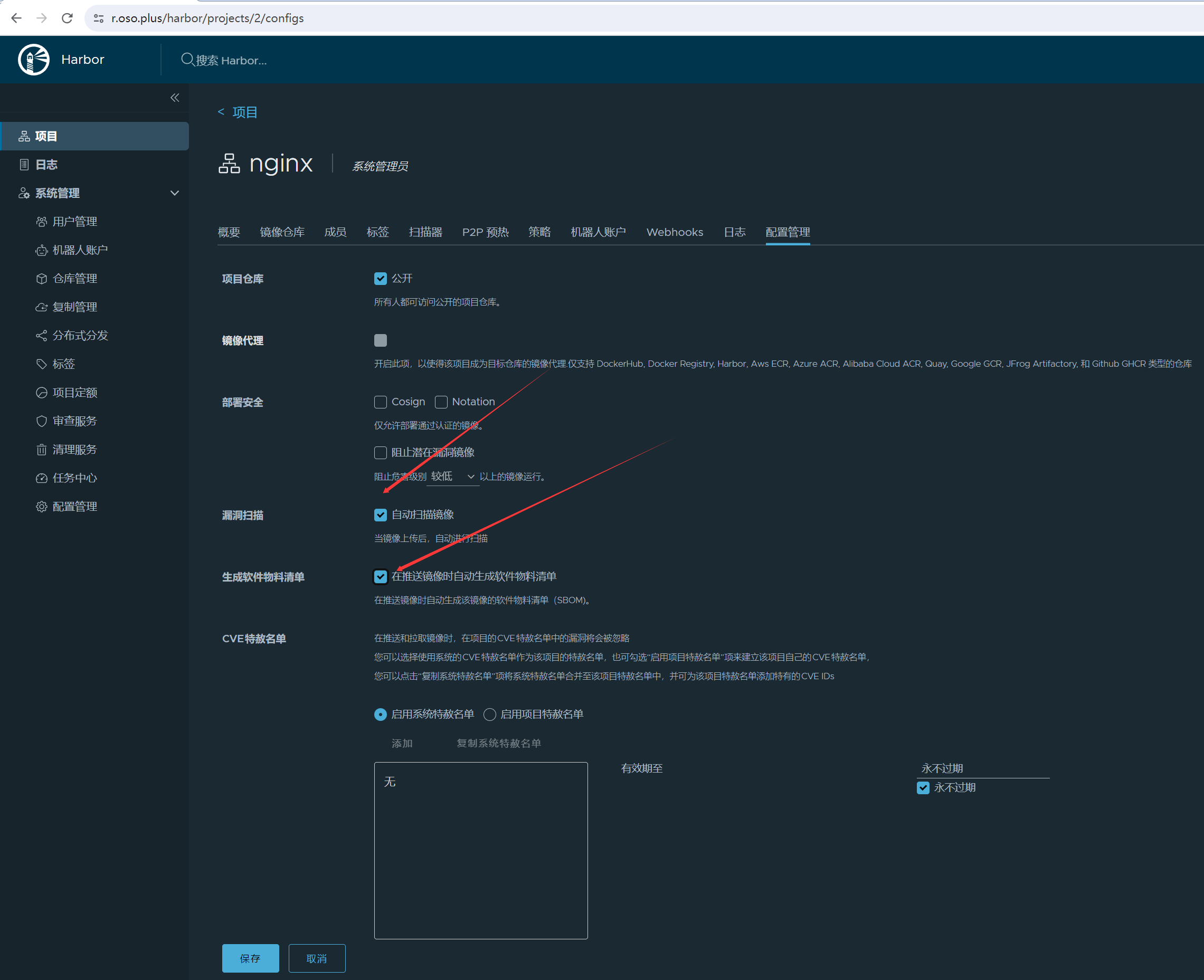Uncheck the 公开 project checkbox
This screenshot has width=1204, height=980.
pos(380,278)
